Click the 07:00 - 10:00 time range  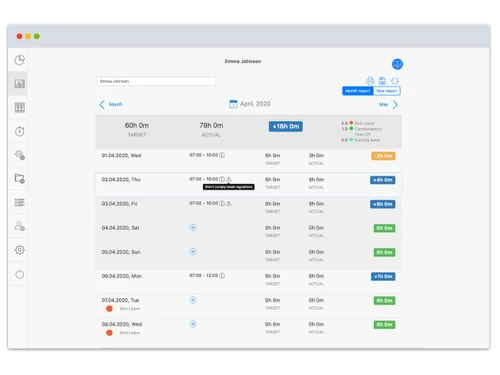[x=204, y=155]
